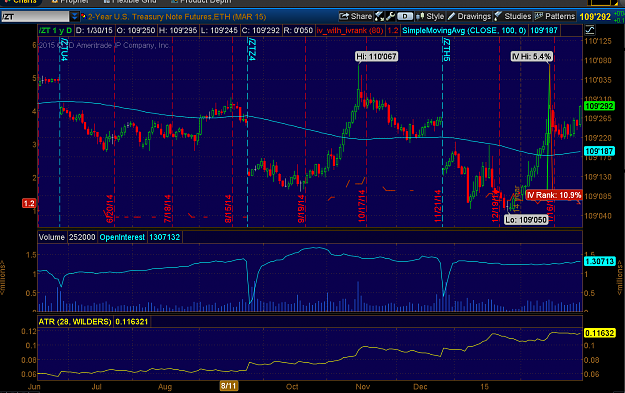The image size is (625, 393).
Task: Expand the symbol selector dropdown arrow
Action: tap(75, 17)
